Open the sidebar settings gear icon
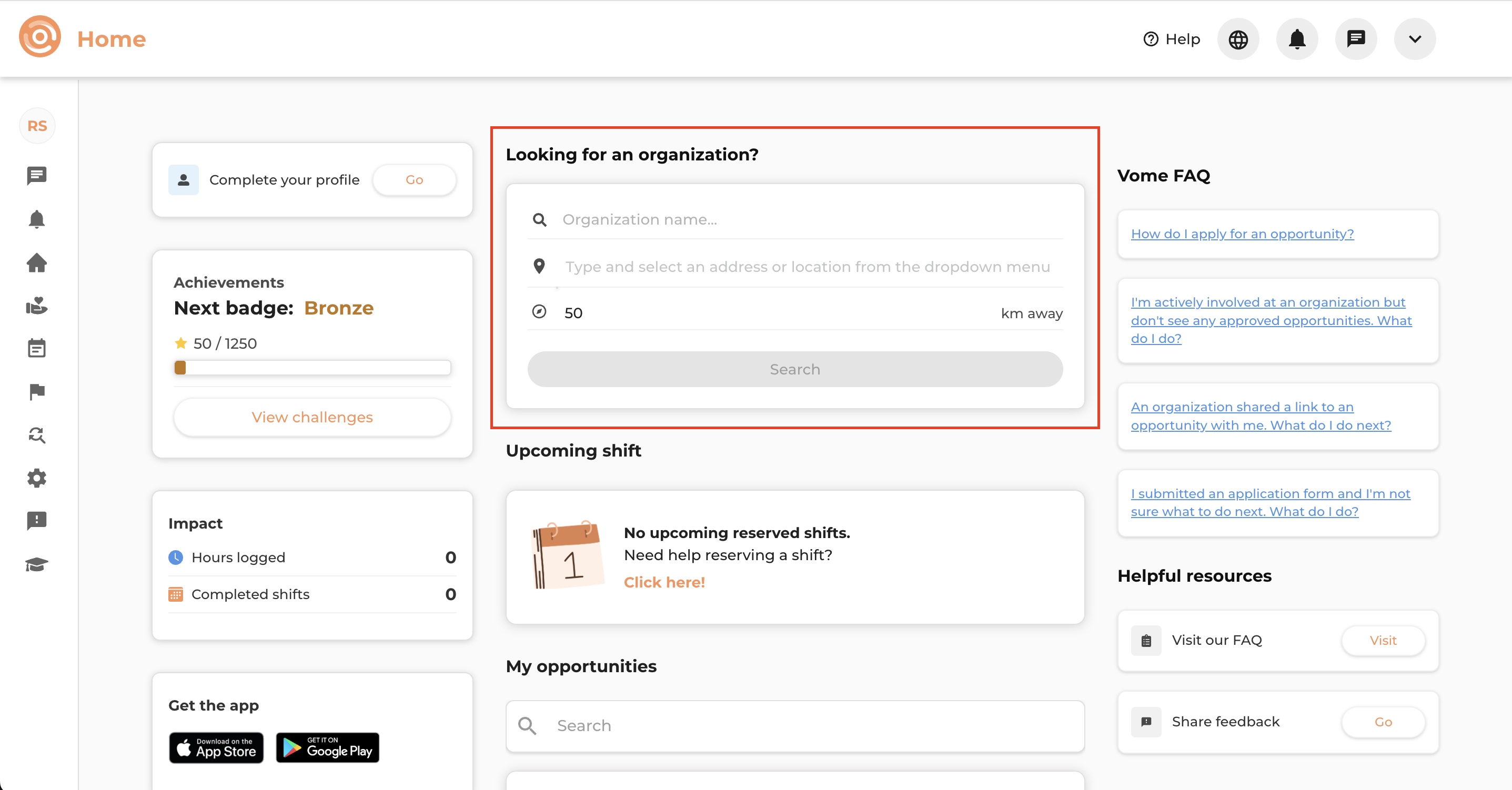 37,478
